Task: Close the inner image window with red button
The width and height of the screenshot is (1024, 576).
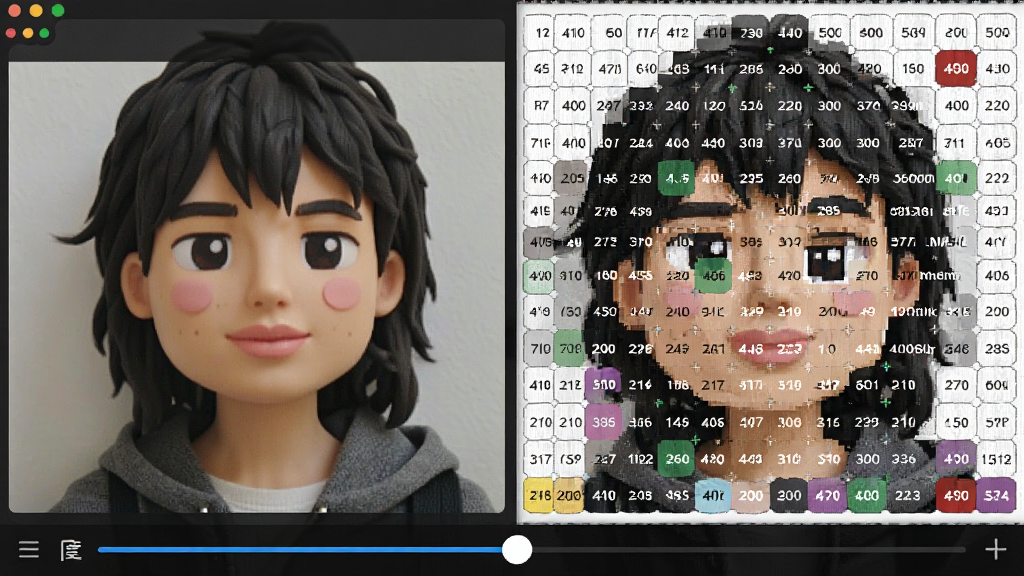Action: pos(11,33)
